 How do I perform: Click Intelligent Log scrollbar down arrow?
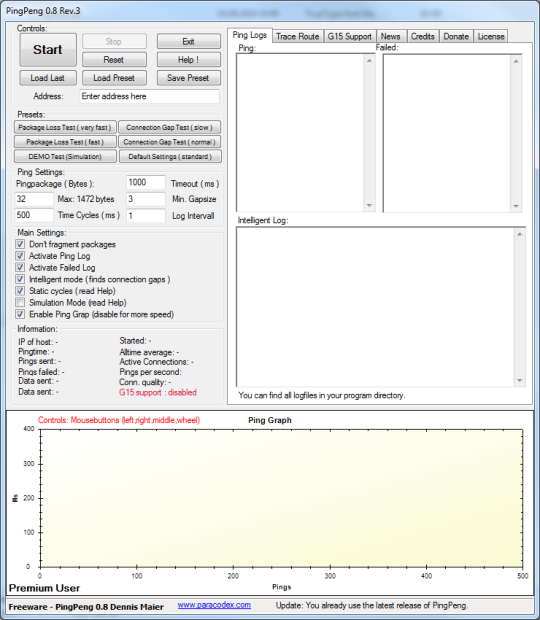point(520,380)
